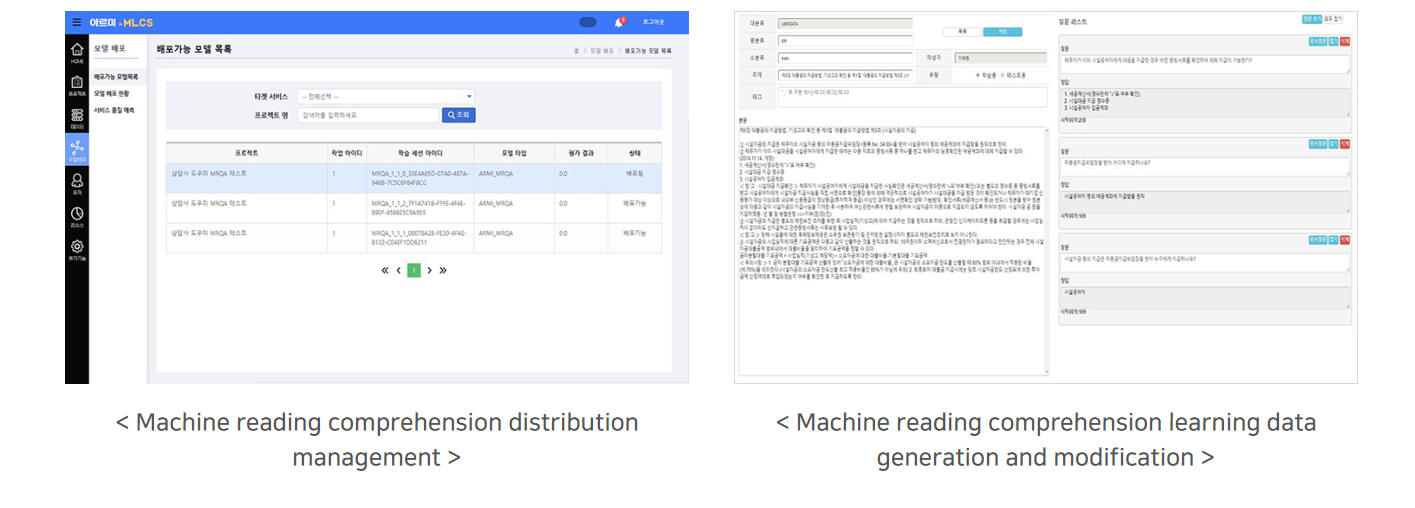Viewport: 1415px width, 508px height.
Task: Open the hamburger menu beside the MLCS logo
Action: 77,22
